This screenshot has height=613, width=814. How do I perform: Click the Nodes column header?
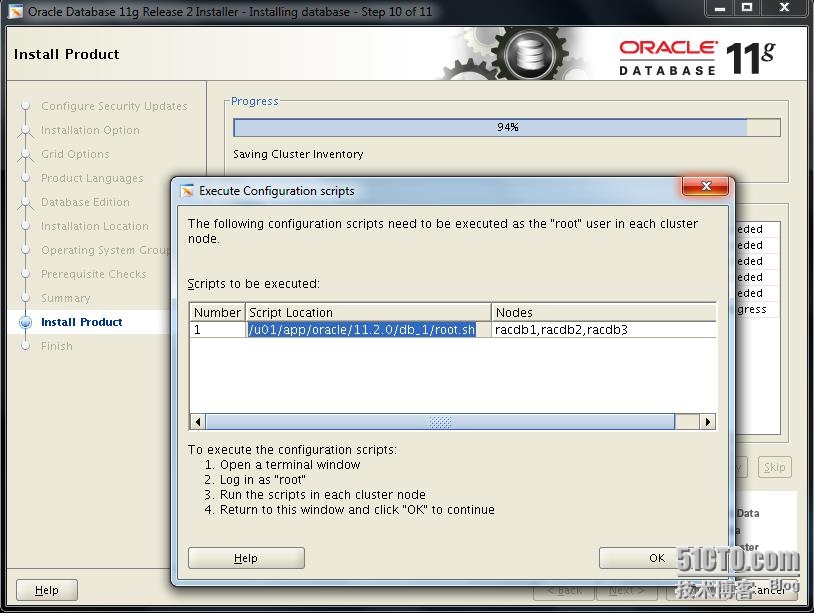point(604,312)
